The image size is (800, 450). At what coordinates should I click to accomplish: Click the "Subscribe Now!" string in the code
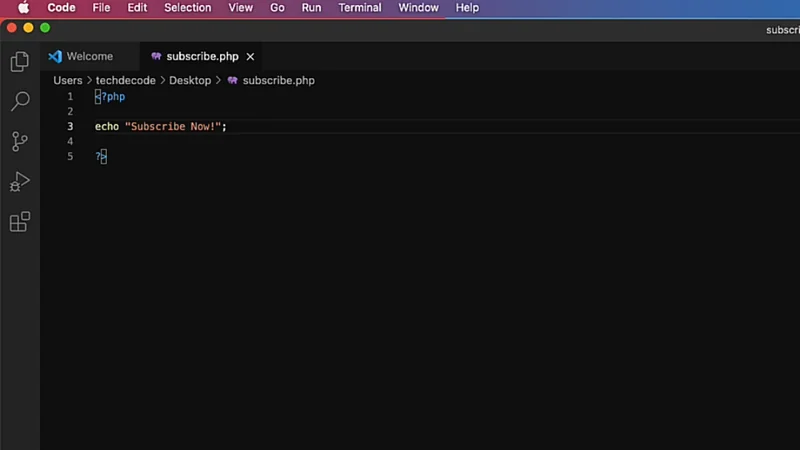coord(172,127)
